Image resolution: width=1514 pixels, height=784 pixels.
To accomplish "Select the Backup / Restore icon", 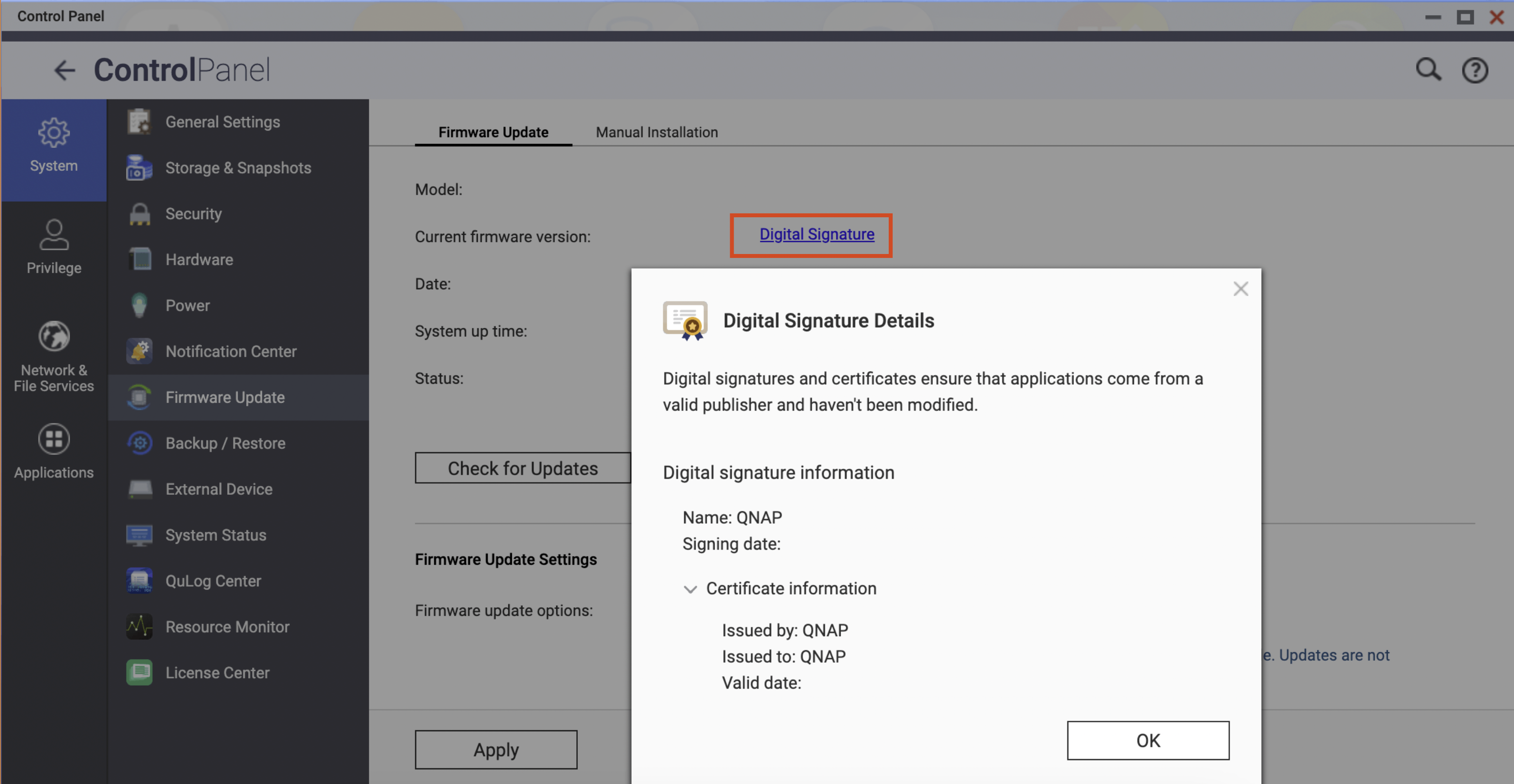I will pos(139,443).
